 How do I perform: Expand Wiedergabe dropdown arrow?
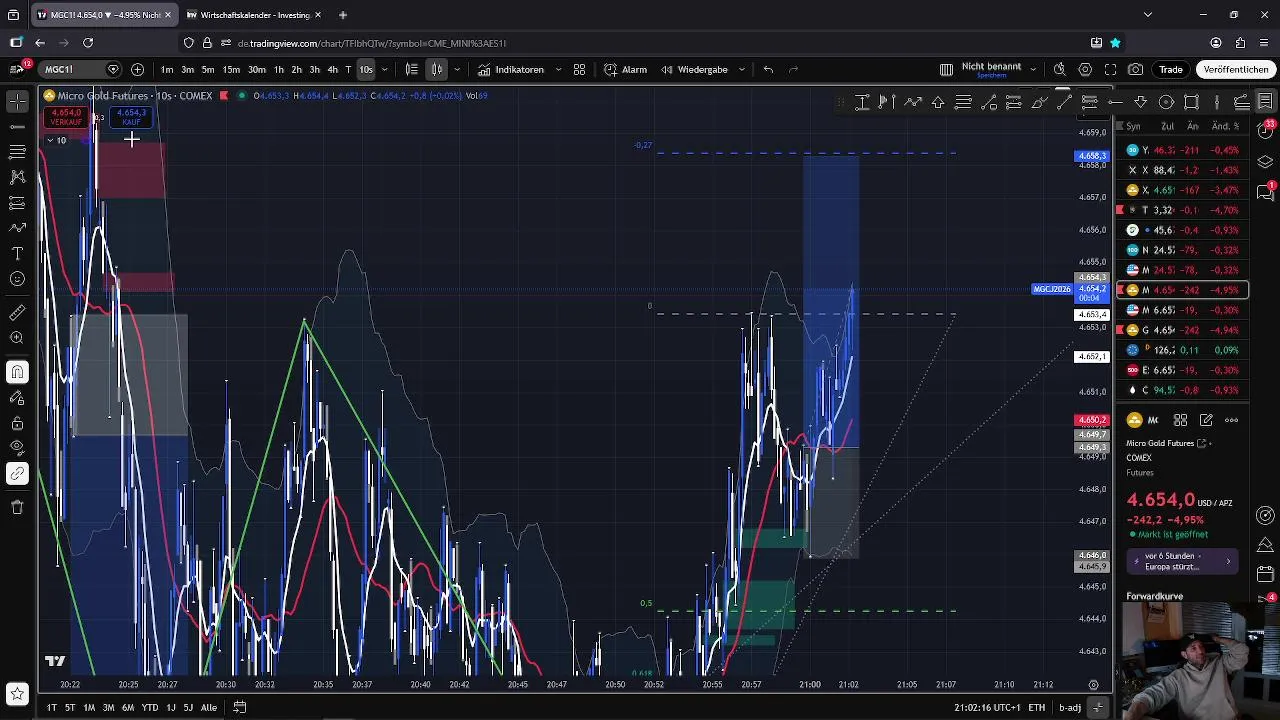click(x=741, y=69)
